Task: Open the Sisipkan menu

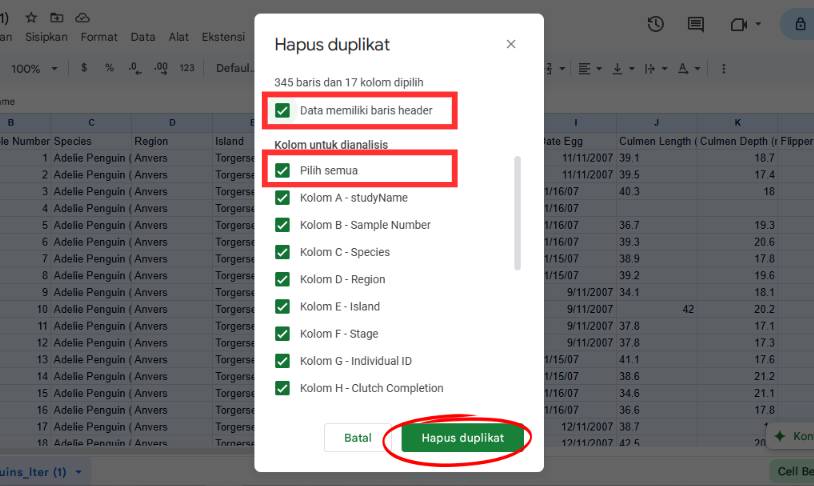Action: click(x=46, y=37)
